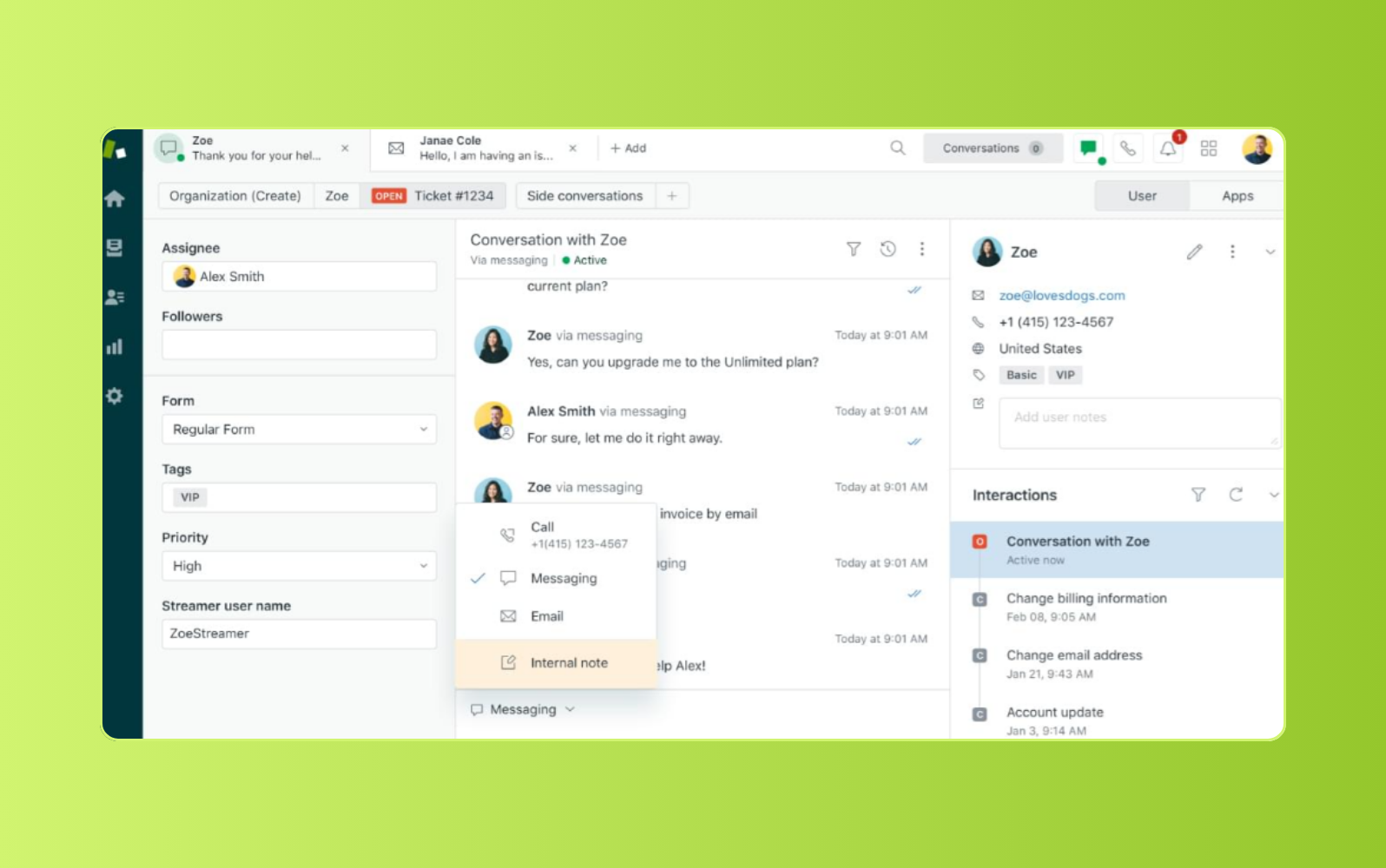Switch to the Janae Cole tab
This screenshot has width=1386, height=868.
click(485, 148)
